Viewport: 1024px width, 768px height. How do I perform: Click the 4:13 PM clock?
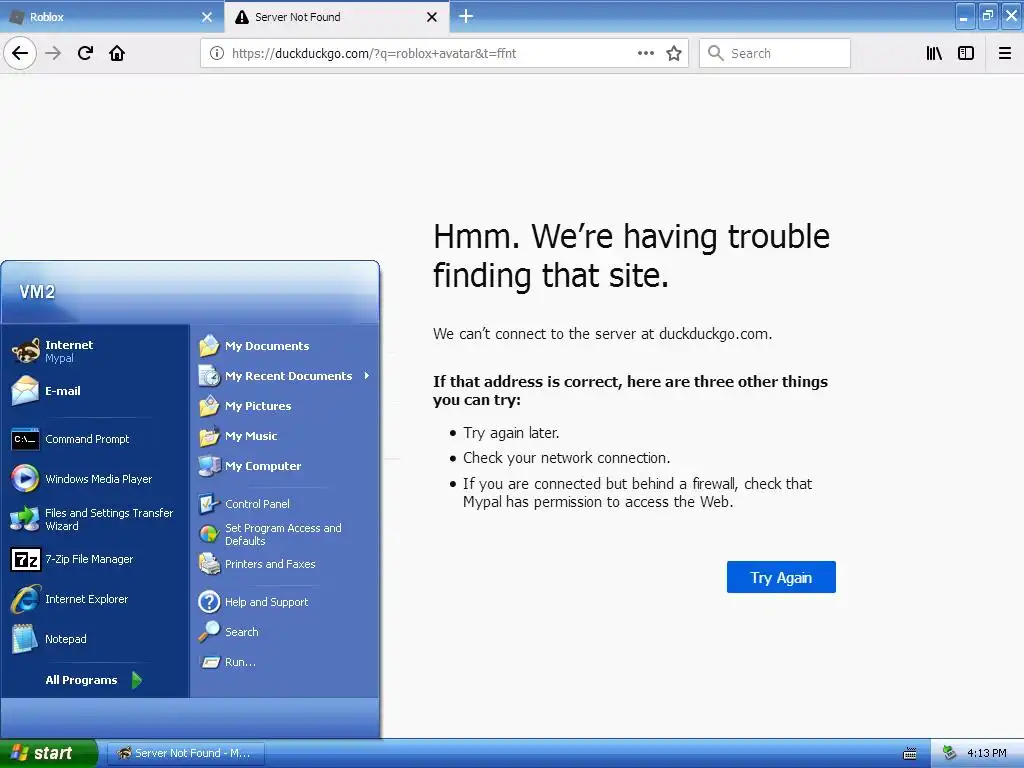click(987, 754)
